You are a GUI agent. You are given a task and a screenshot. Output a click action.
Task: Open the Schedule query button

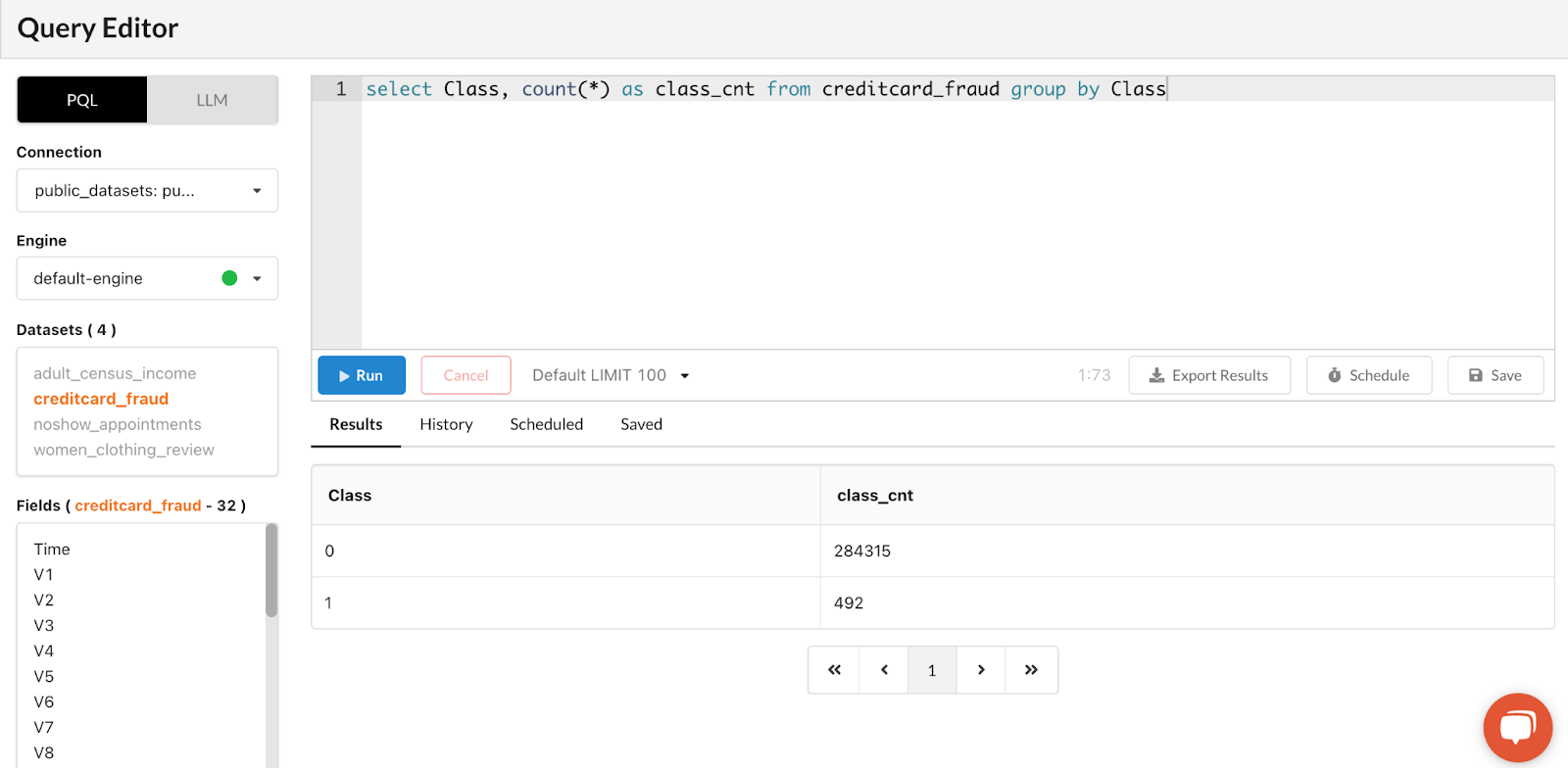[1368, 375]
